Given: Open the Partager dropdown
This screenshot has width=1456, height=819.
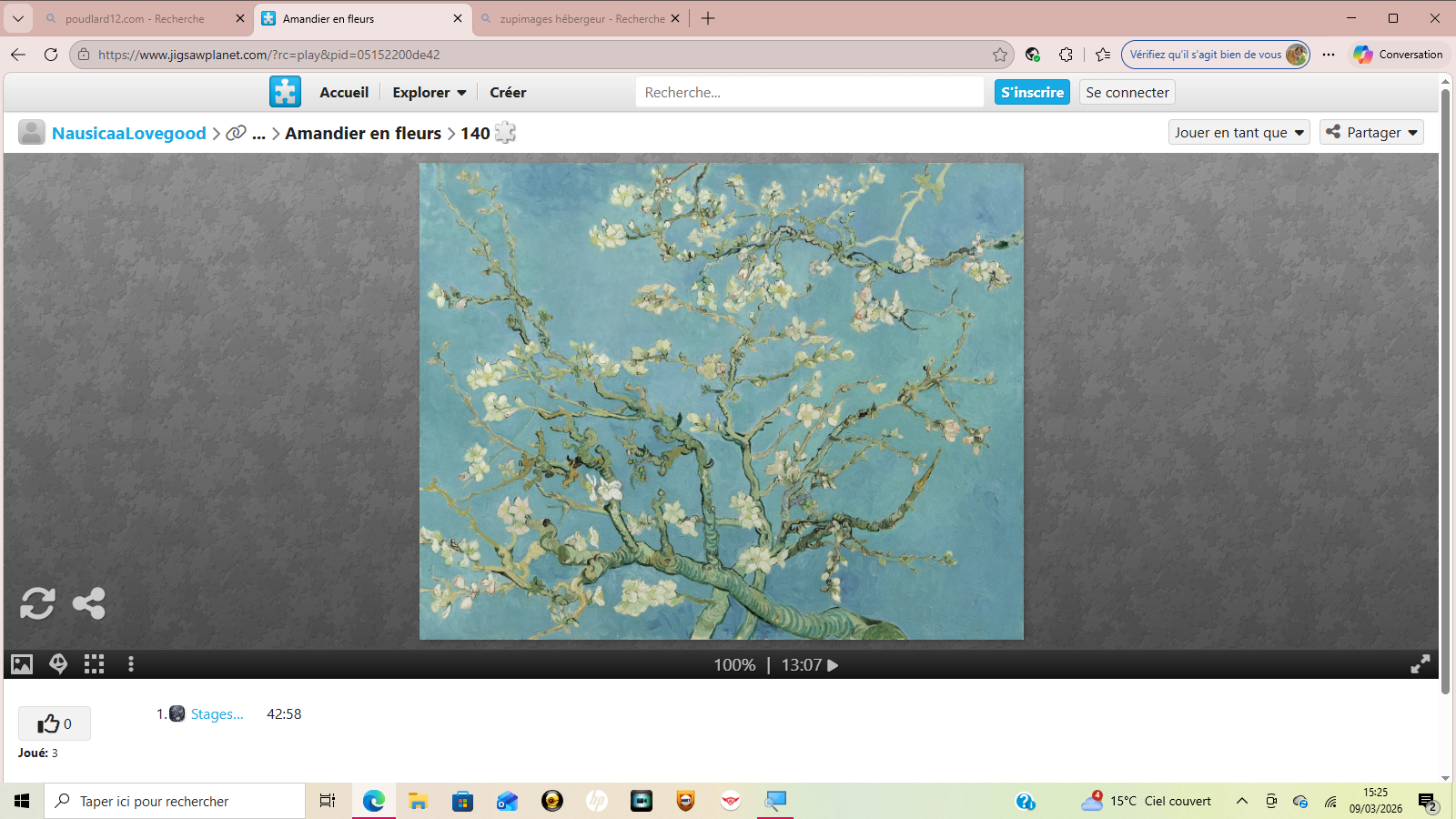Looking at the screenshot, I should point(1372,132).
